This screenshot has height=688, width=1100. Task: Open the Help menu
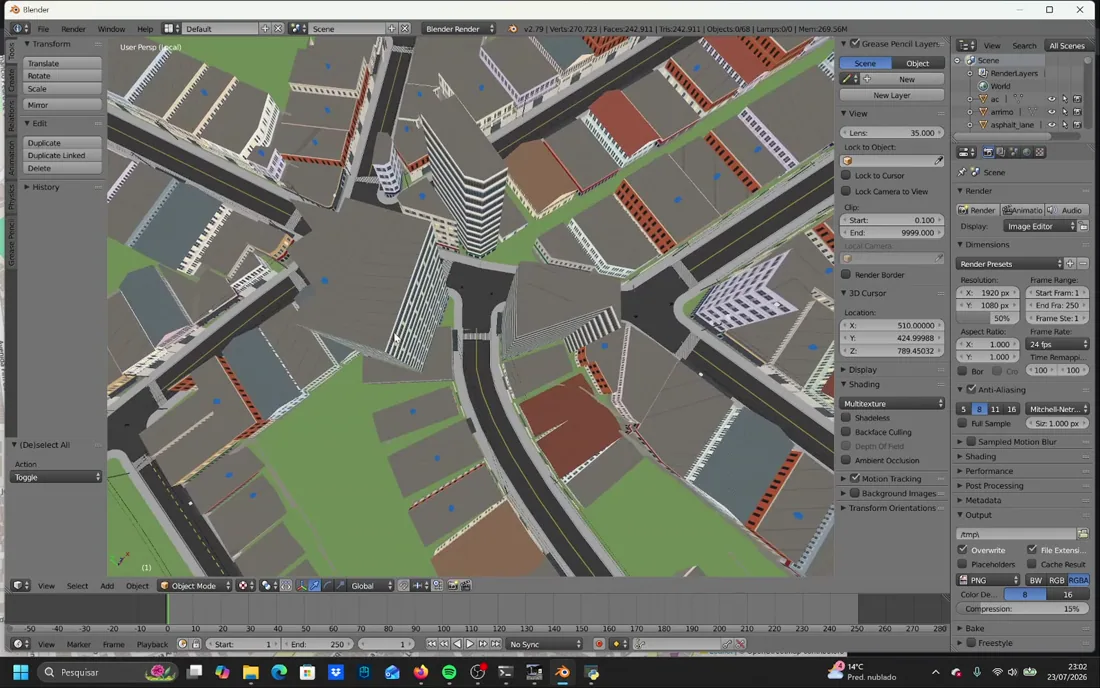click(x=145, y=29)
